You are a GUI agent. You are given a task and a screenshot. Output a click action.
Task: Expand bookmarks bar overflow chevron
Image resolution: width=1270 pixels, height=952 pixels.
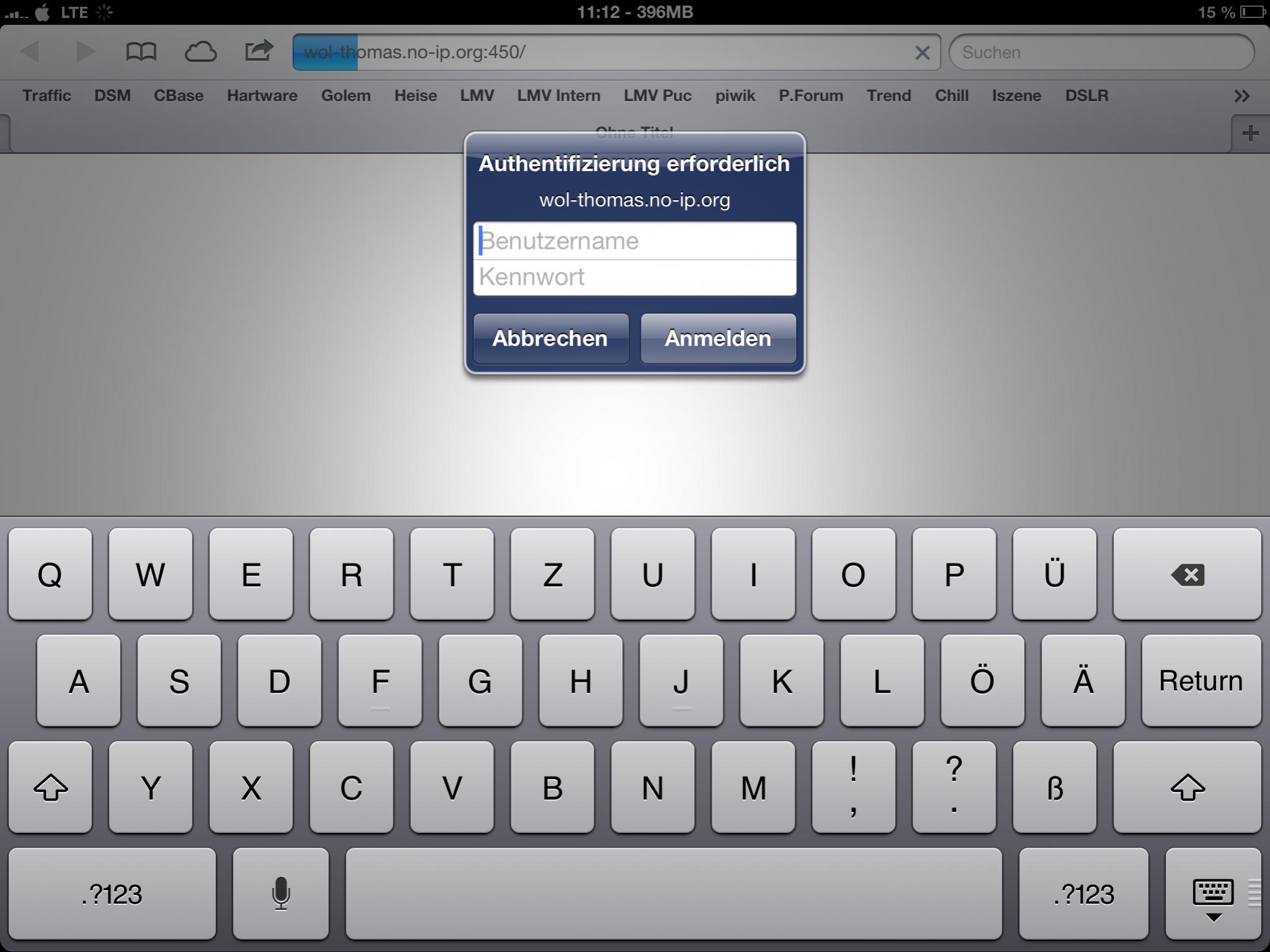pyautogui.click(x=1241, y=96)
